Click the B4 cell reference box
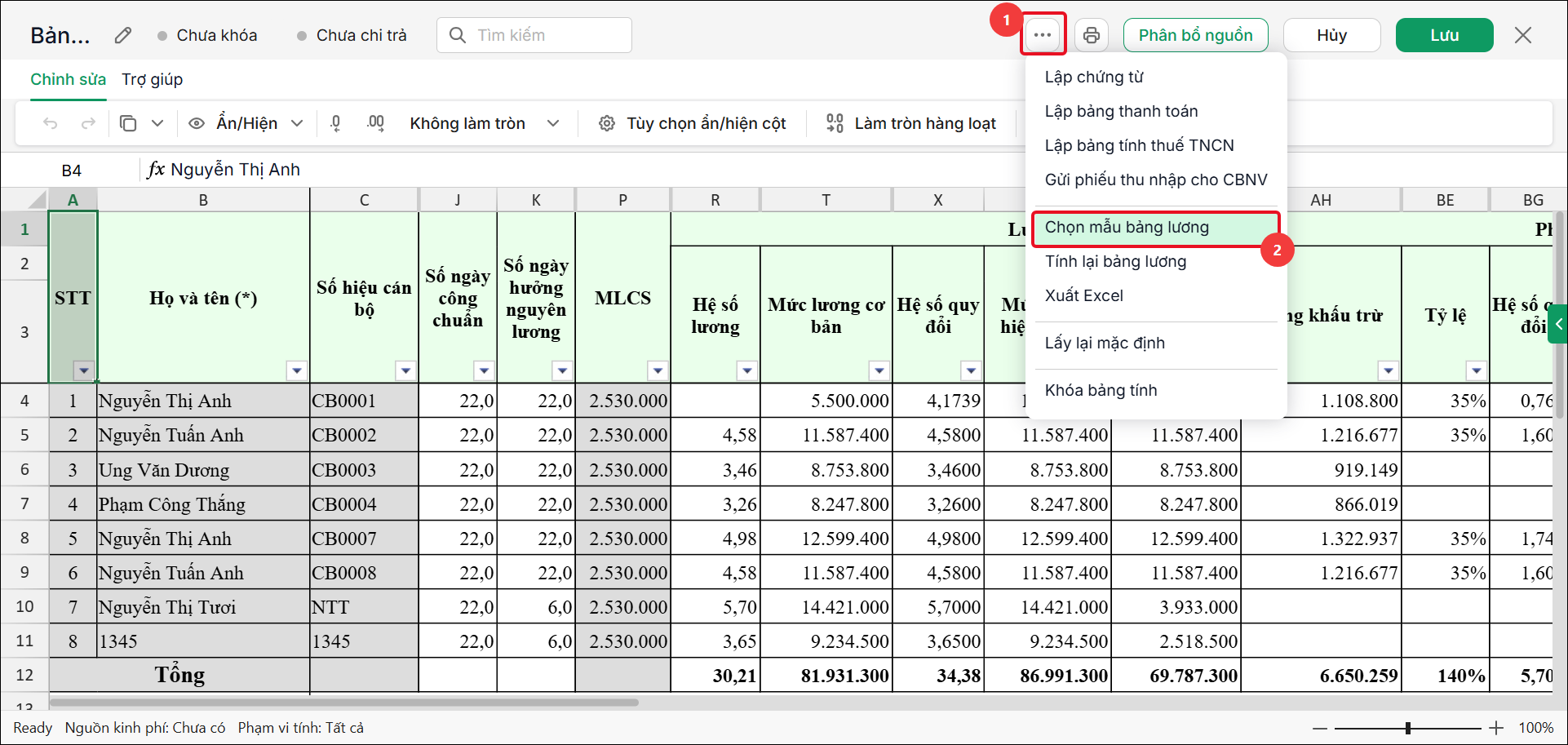The image size is (1568, 745). click(72, 170)
